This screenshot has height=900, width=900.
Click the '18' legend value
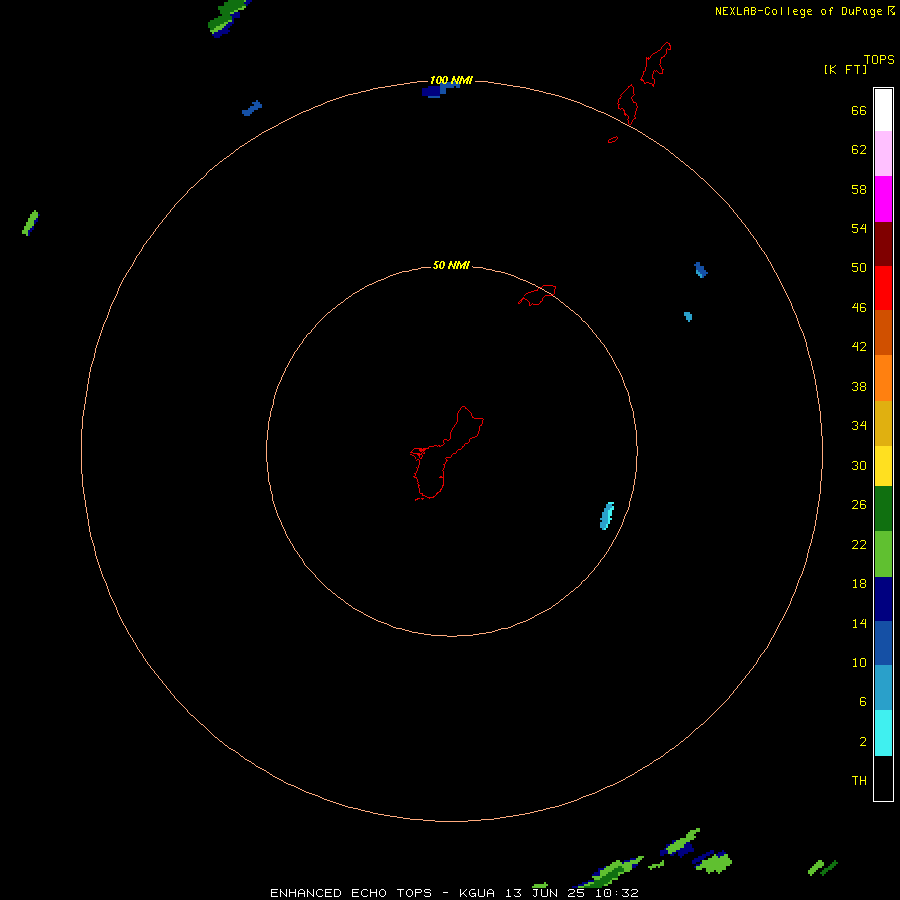[x=859, y=584]
